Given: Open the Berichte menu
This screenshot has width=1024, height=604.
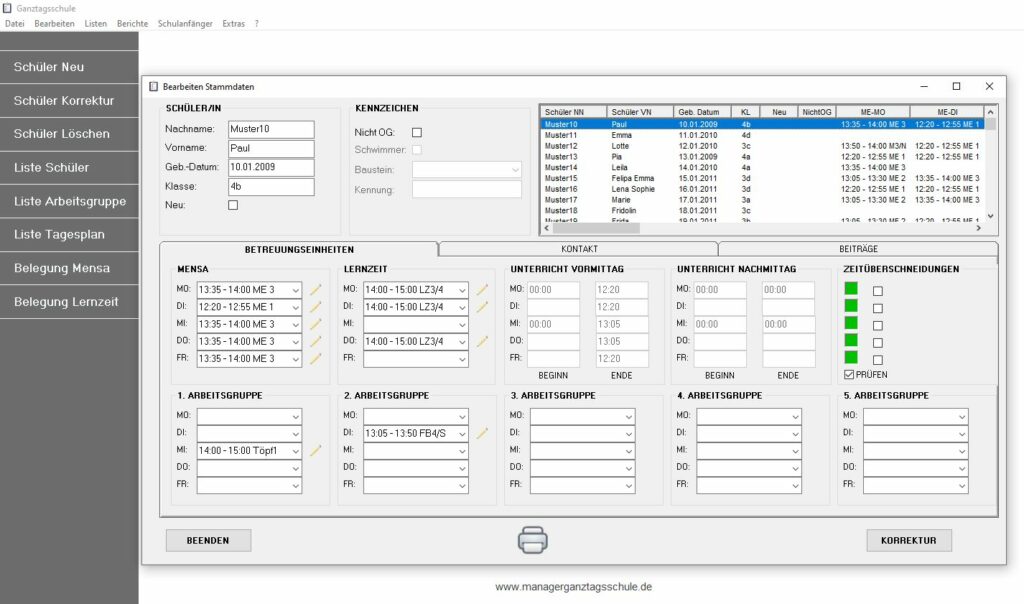Looking at the screenshot, I should (x=132, y=23).
